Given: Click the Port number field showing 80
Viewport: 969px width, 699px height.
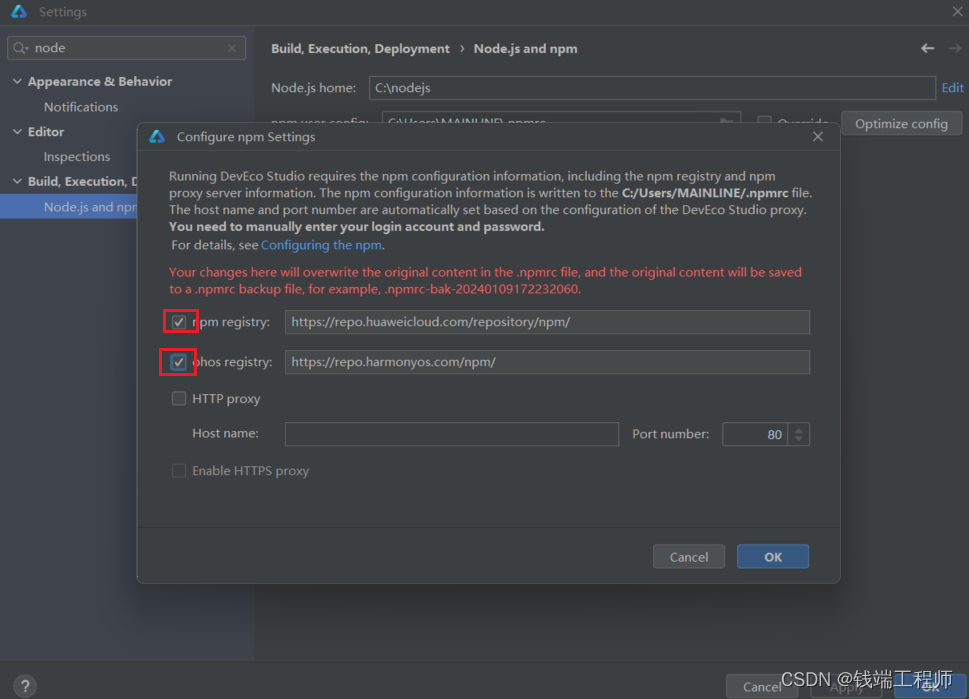Looking at the screenshot, I should [755, 434].
